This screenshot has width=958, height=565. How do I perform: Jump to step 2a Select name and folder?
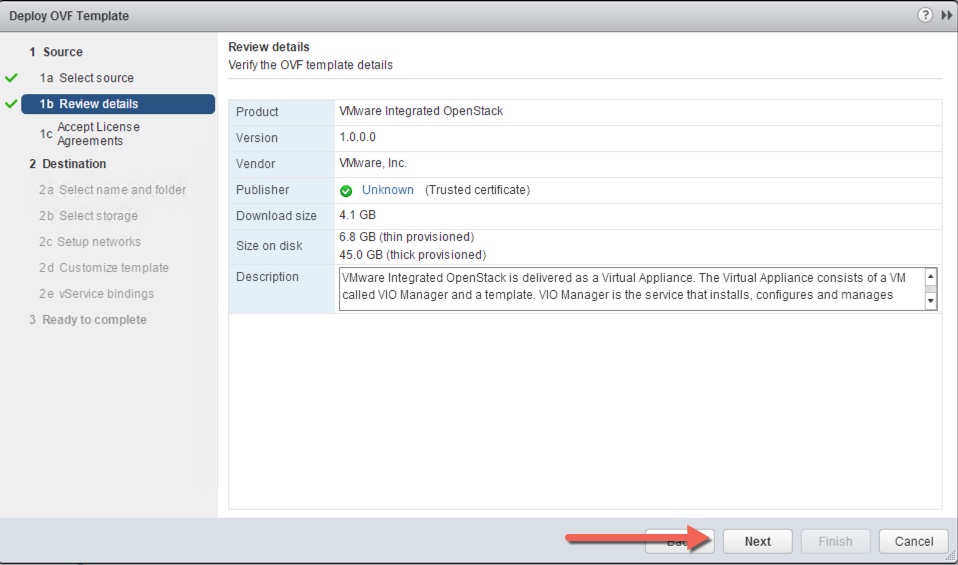coord(122,190)
